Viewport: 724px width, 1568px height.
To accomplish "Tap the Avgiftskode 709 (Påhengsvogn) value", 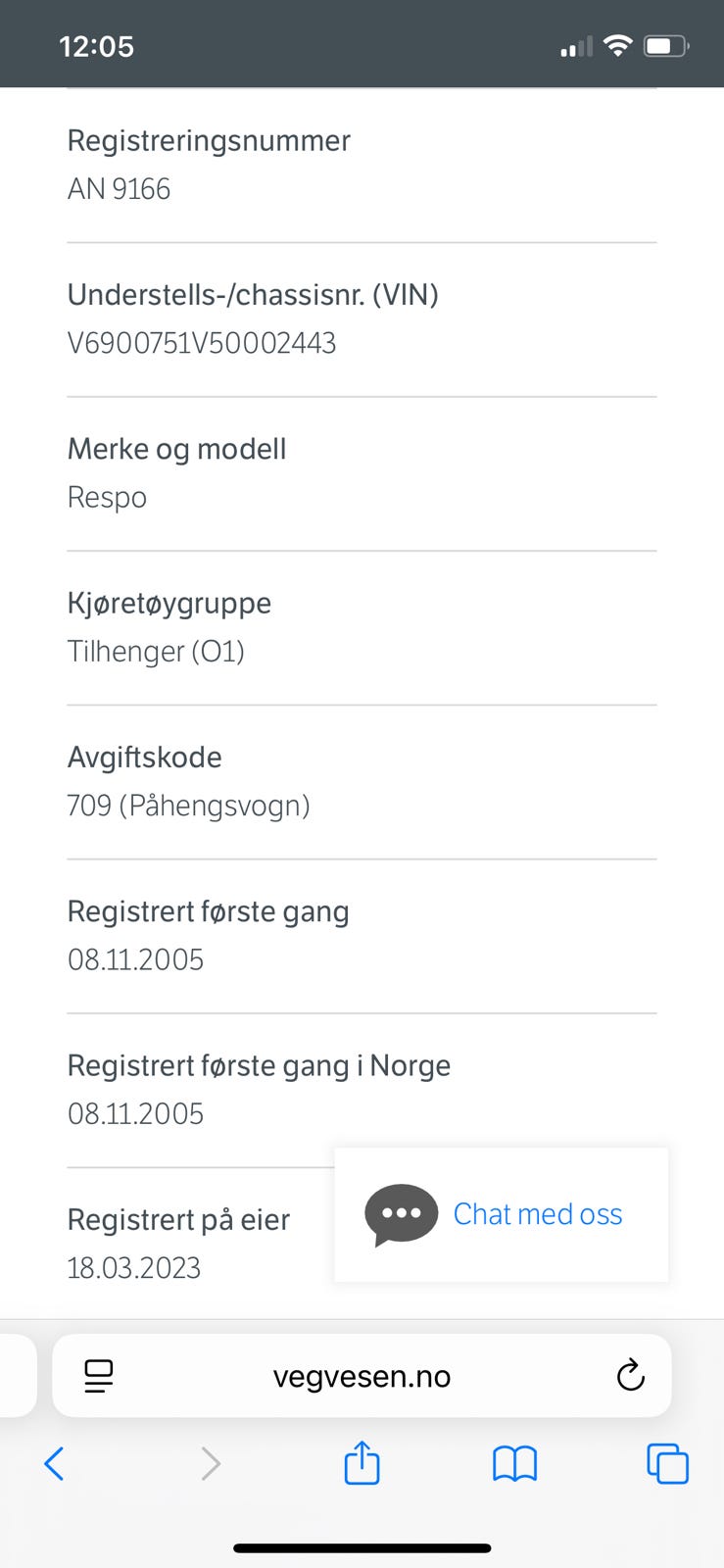I will (x=188, y=806).
